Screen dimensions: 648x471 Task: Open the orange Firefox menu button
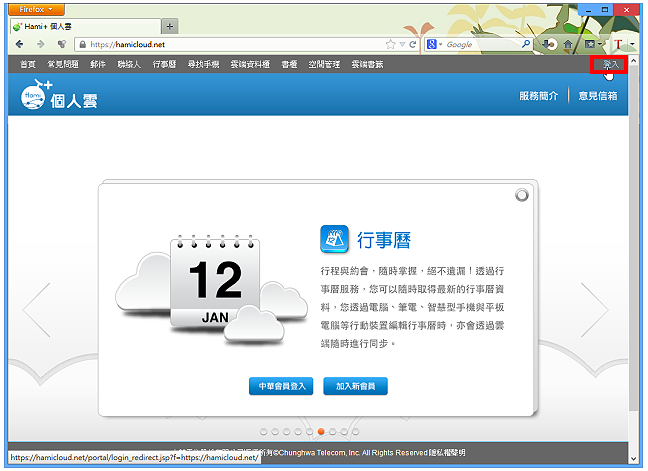[x=36, y=9]
